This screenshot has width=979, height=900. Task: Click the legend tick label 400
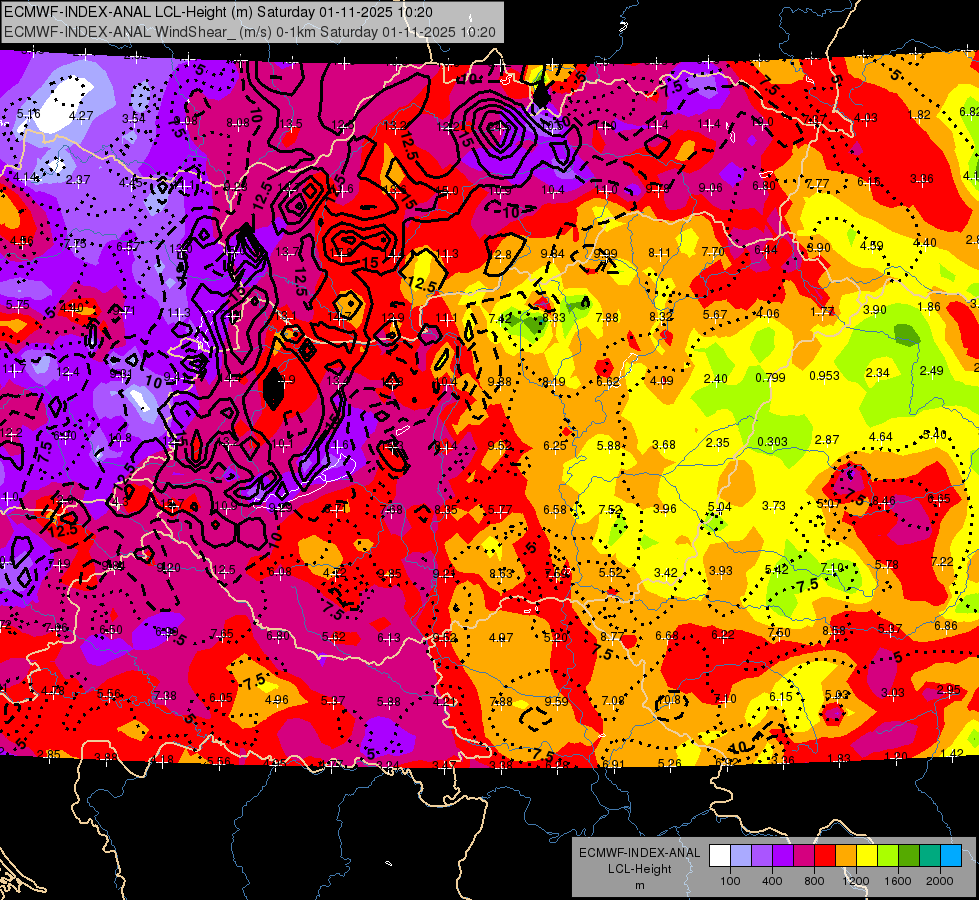coord(772,881)
